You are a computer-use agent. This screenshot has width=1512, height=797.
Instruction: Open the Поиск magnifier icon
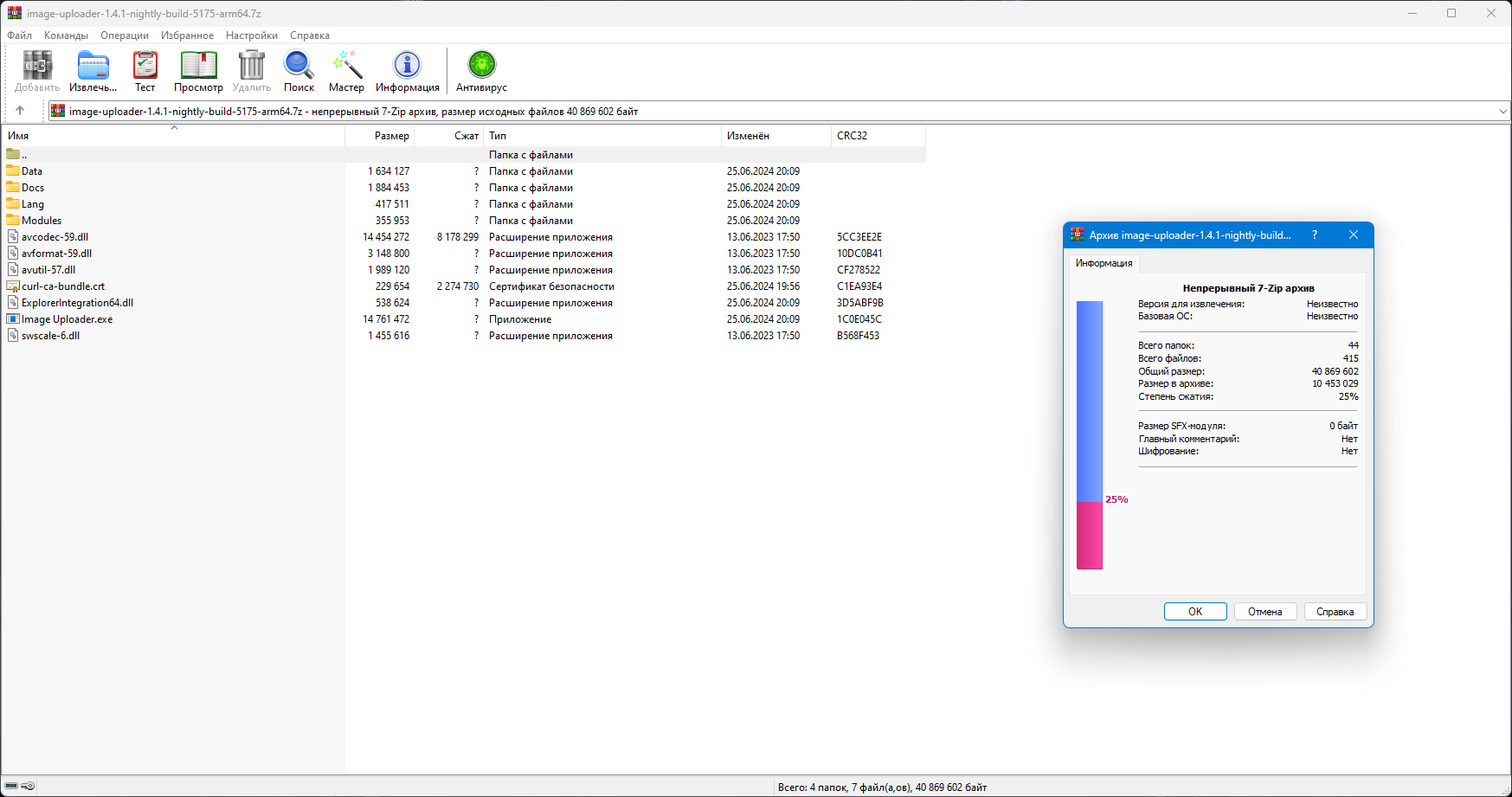coord(299,66)
